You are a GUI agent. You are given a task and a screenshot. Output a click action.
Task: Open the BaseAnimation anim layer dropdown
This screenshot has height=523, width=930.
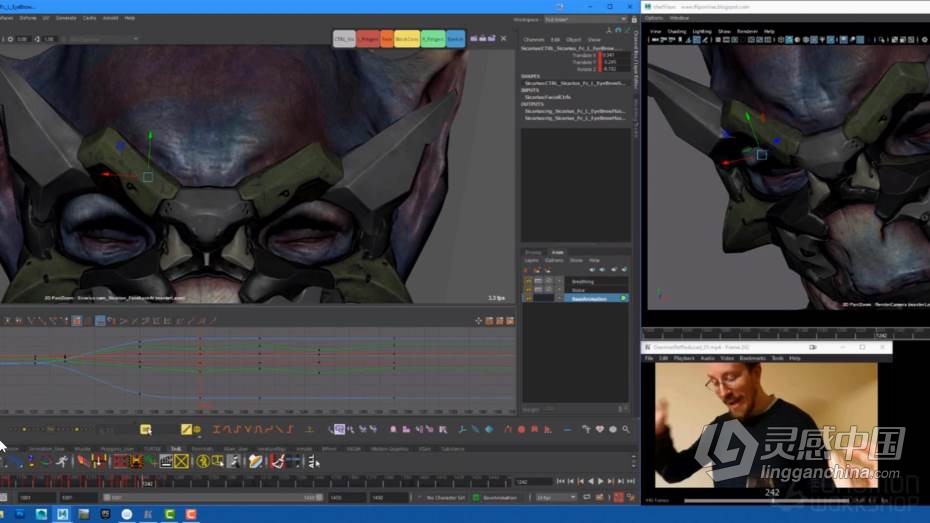coord(500,498)
